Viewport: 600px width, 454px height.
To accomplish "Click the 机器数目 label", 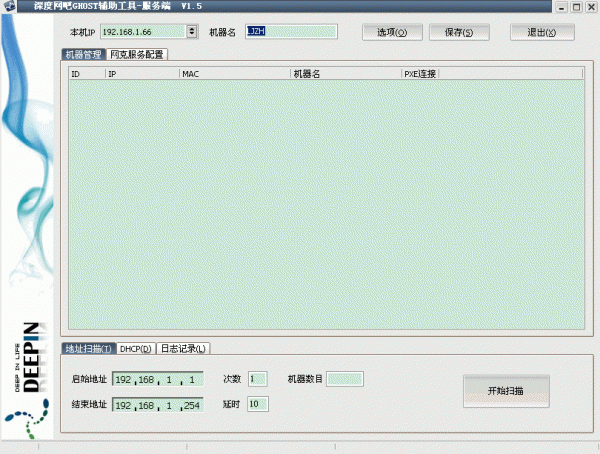I will [x=305, y=379].
